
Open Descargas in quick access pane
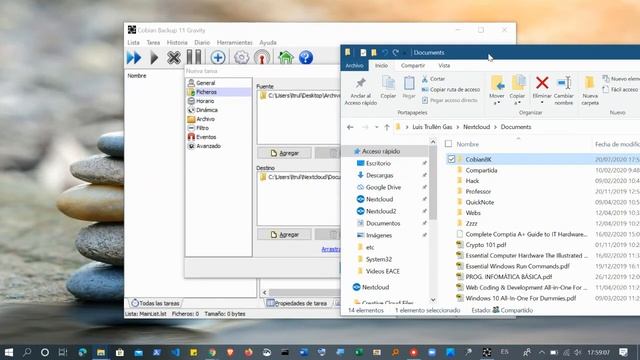point(380,175)
